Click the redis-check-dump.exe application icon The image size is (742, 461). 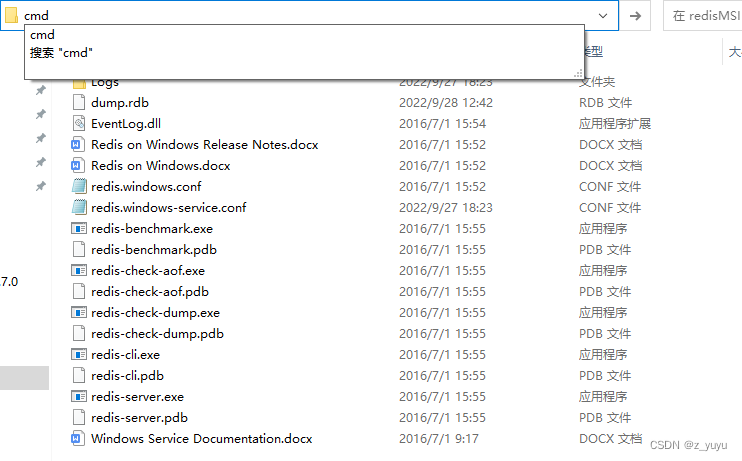click(79, 312)
